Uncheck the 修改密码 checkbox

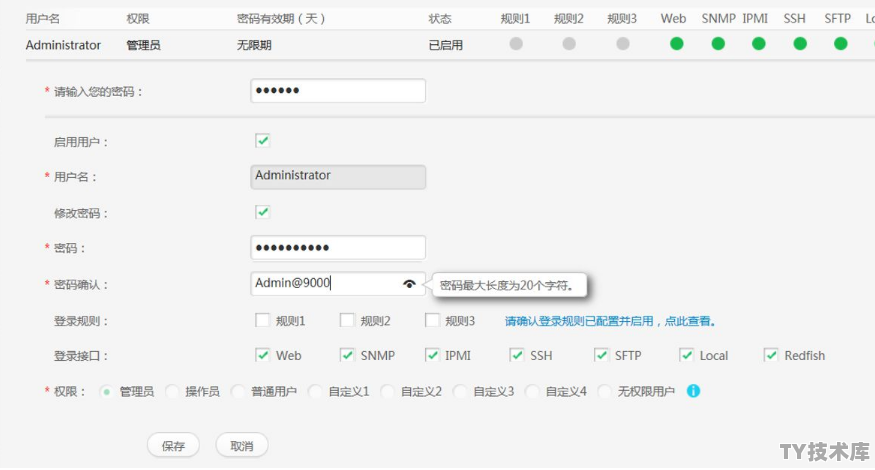(262, 212)
